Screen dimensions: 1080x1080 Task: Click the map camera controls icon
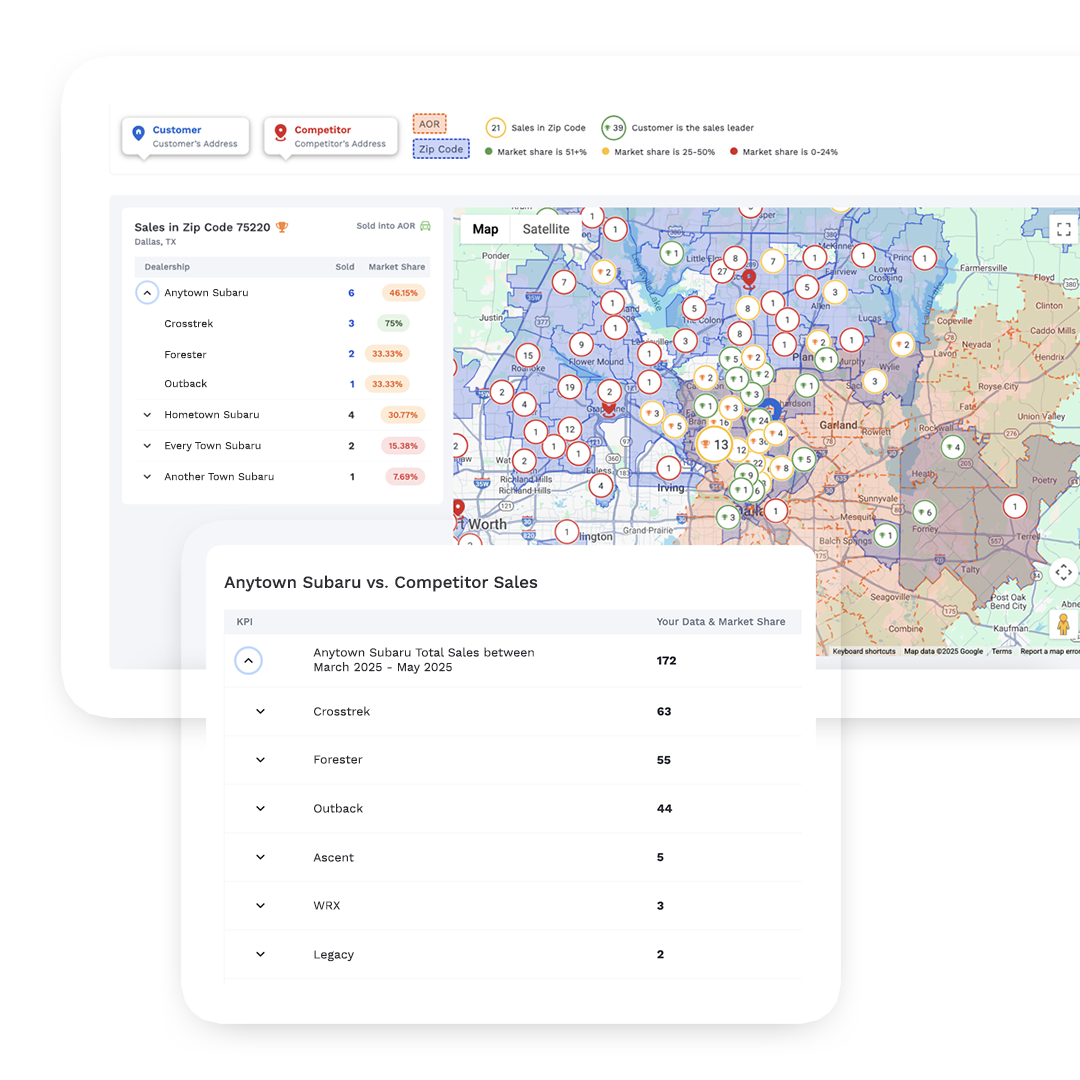tap(1063, 573)
